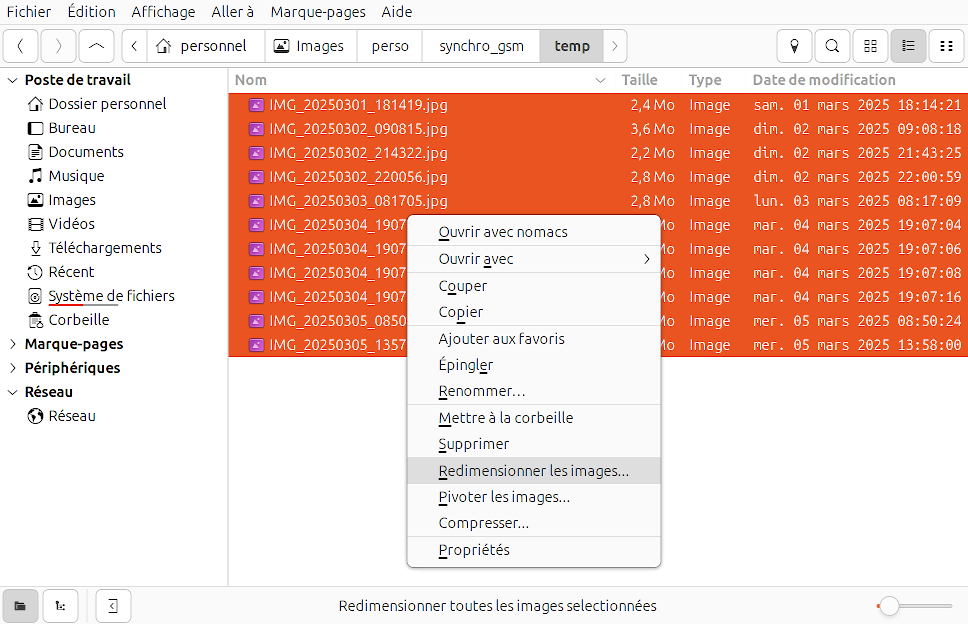Choose Compresser… in context menu
The width and height of the screenshot is (968, 624).
(x=534, y=523)
